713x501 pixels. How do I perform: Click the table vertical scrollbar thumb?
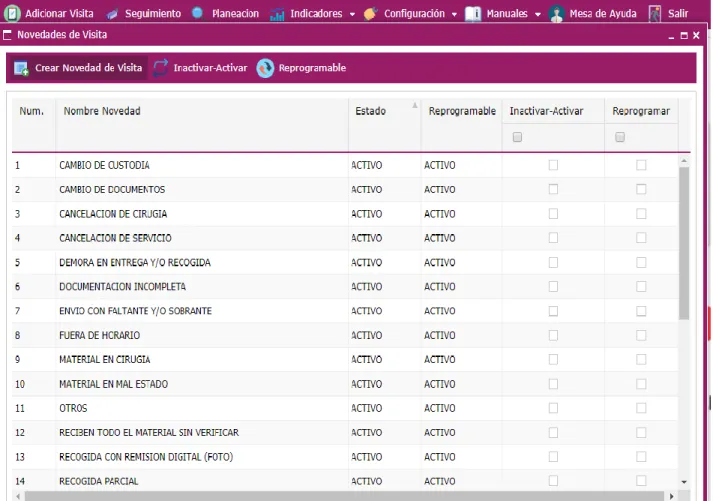pyautogui.click(x=684, y=243)
